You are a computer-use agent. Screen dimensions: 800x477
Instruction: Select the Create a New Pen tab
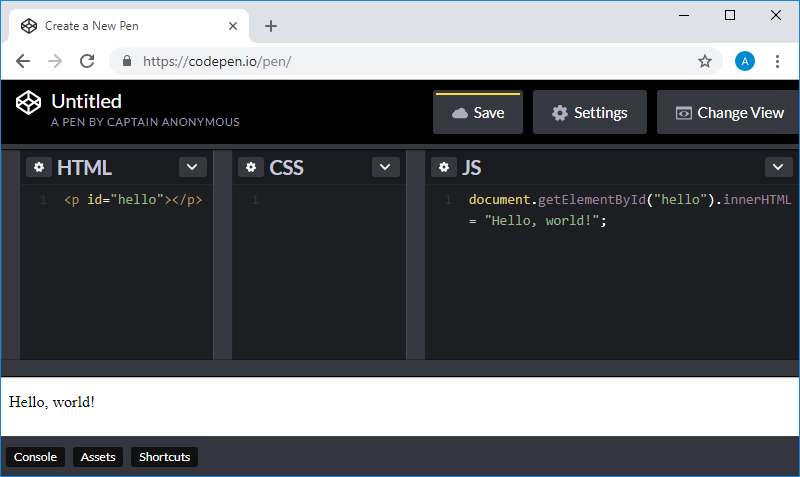[129, 26]
